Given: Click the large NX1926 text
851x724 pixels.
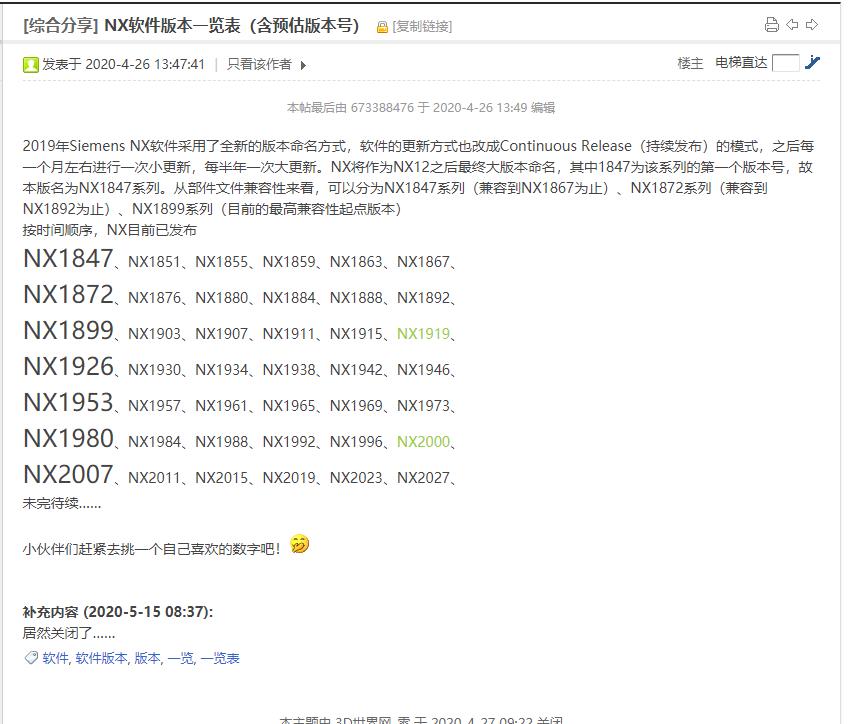Looking at the screenshot, I should click(68, 366).
